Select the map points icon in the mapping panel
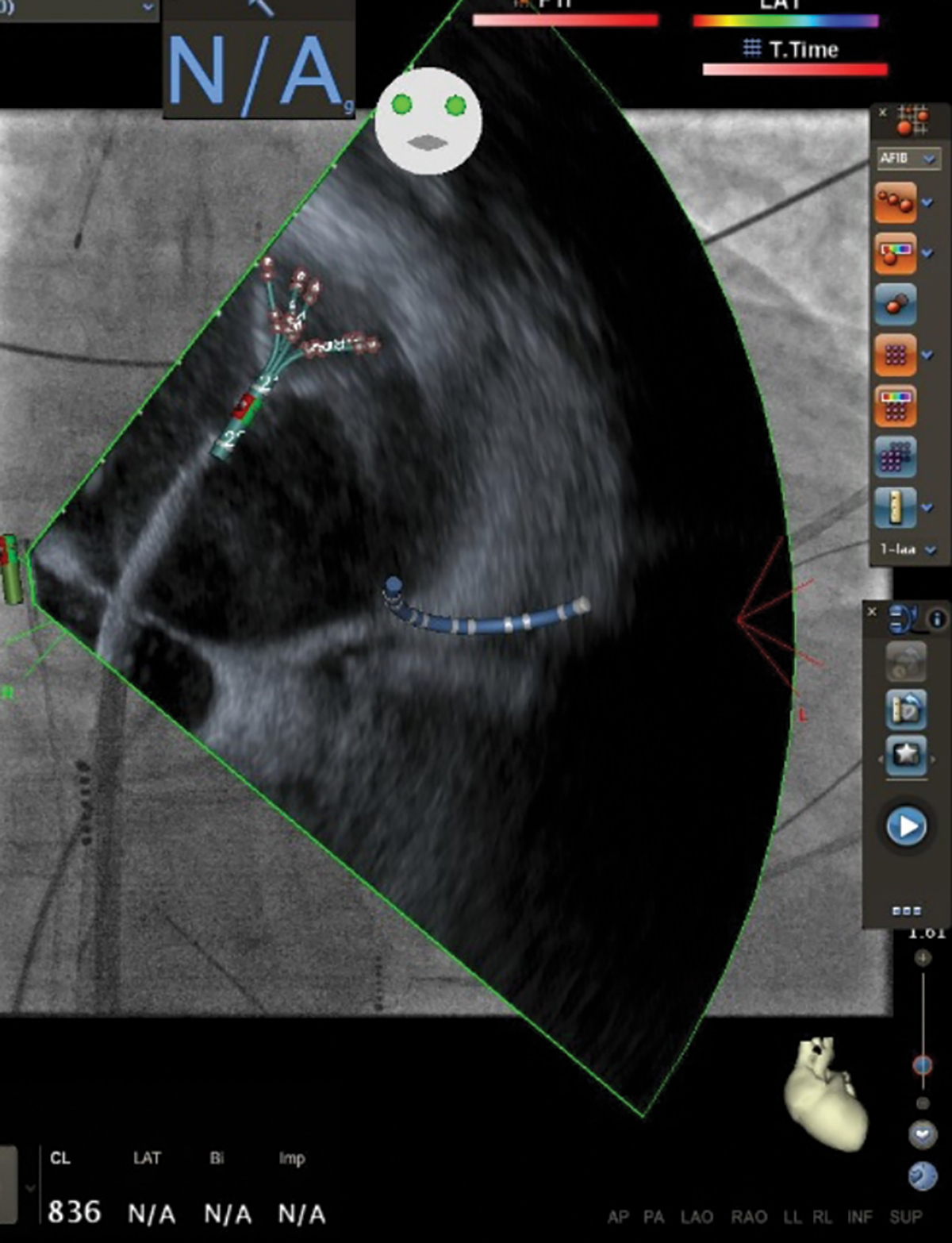Viewport: 952px width, 1243px height. tap(896, 202)
